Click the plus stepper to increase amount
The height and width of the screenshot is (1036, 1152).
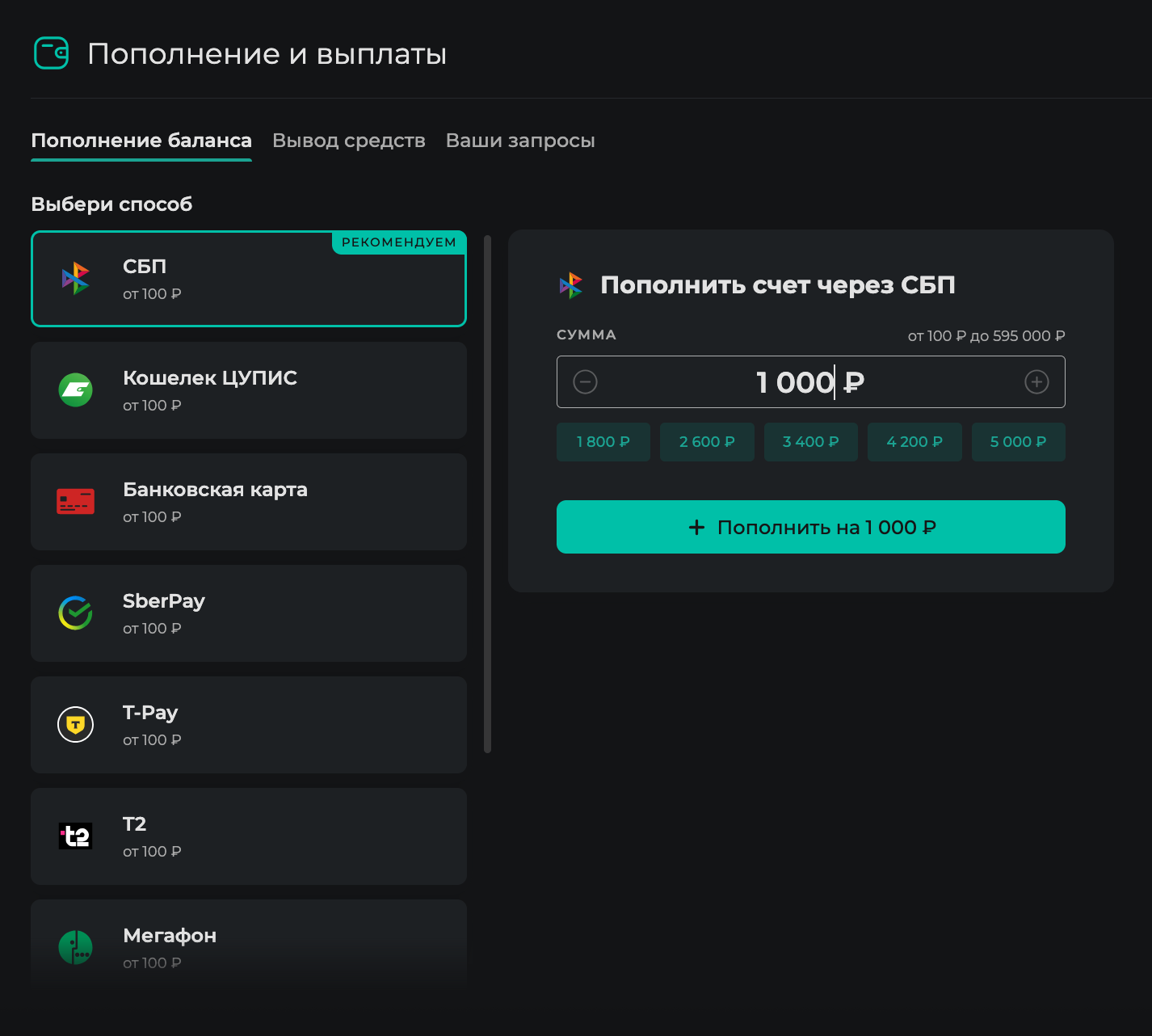point(1036,381)
